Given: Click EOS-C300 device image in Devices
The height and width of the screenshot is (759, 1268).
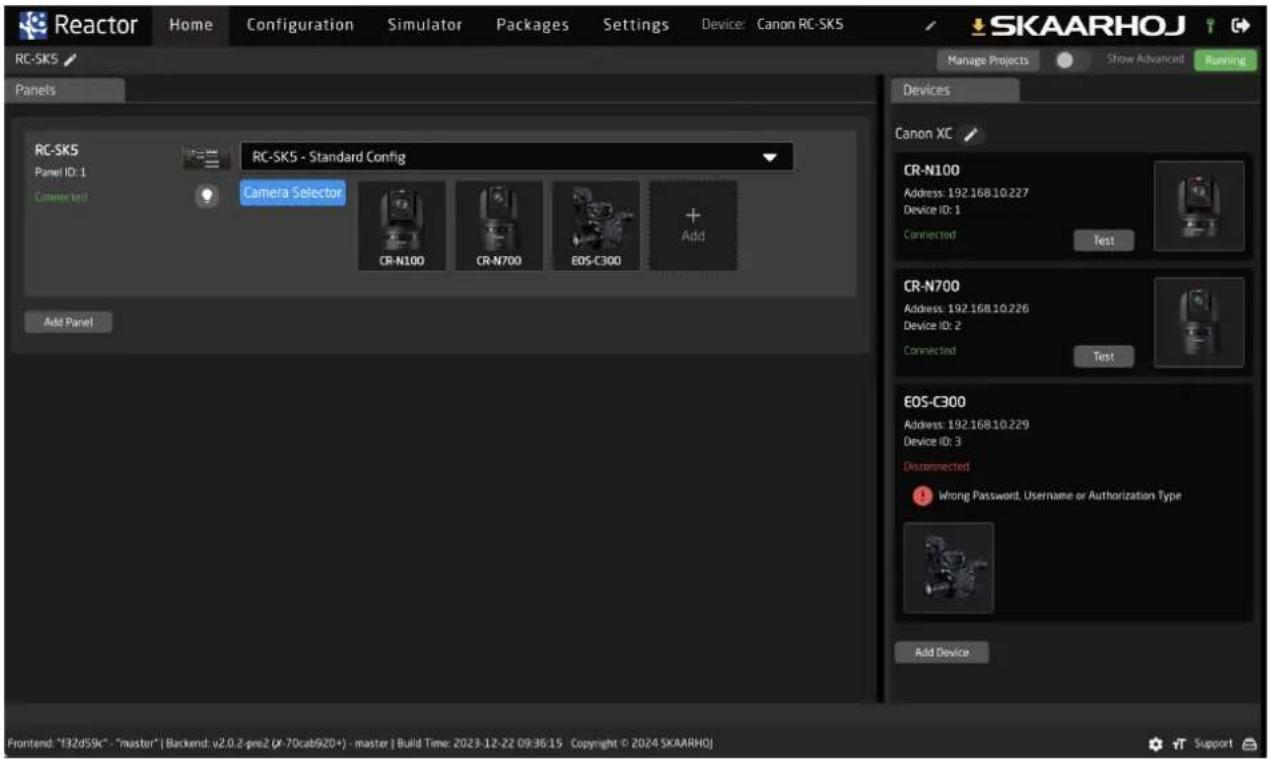Looking at the screenshot, I should [948, 567].
